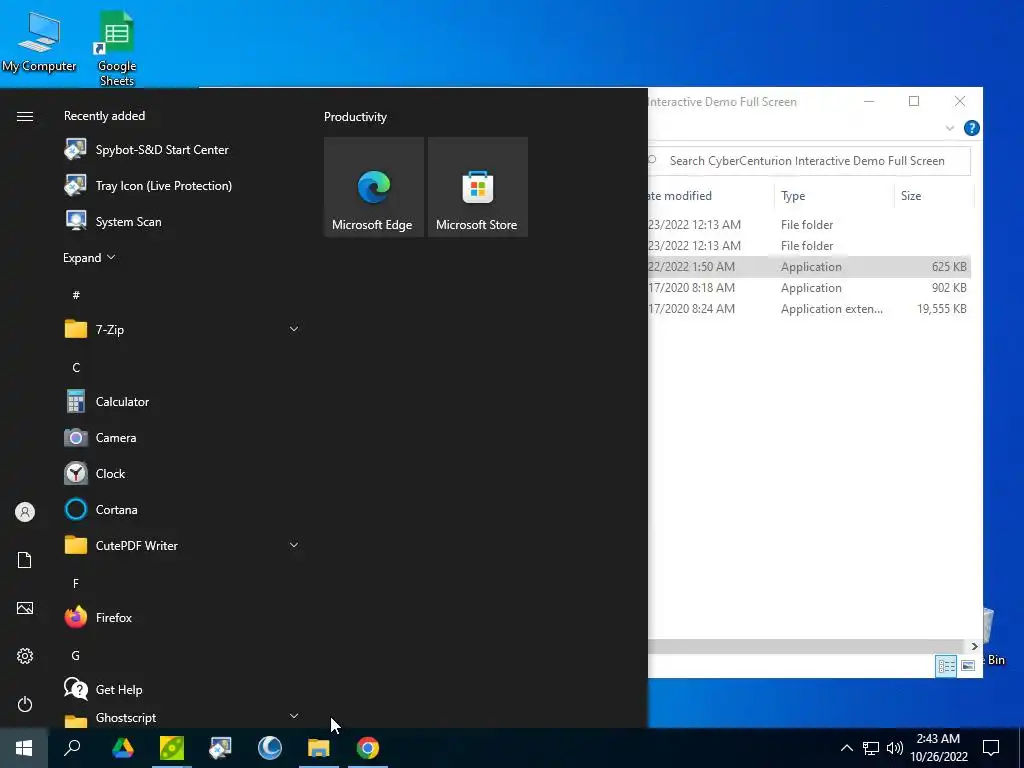Expand the 7-Zip folder chevron

point(294,329)
